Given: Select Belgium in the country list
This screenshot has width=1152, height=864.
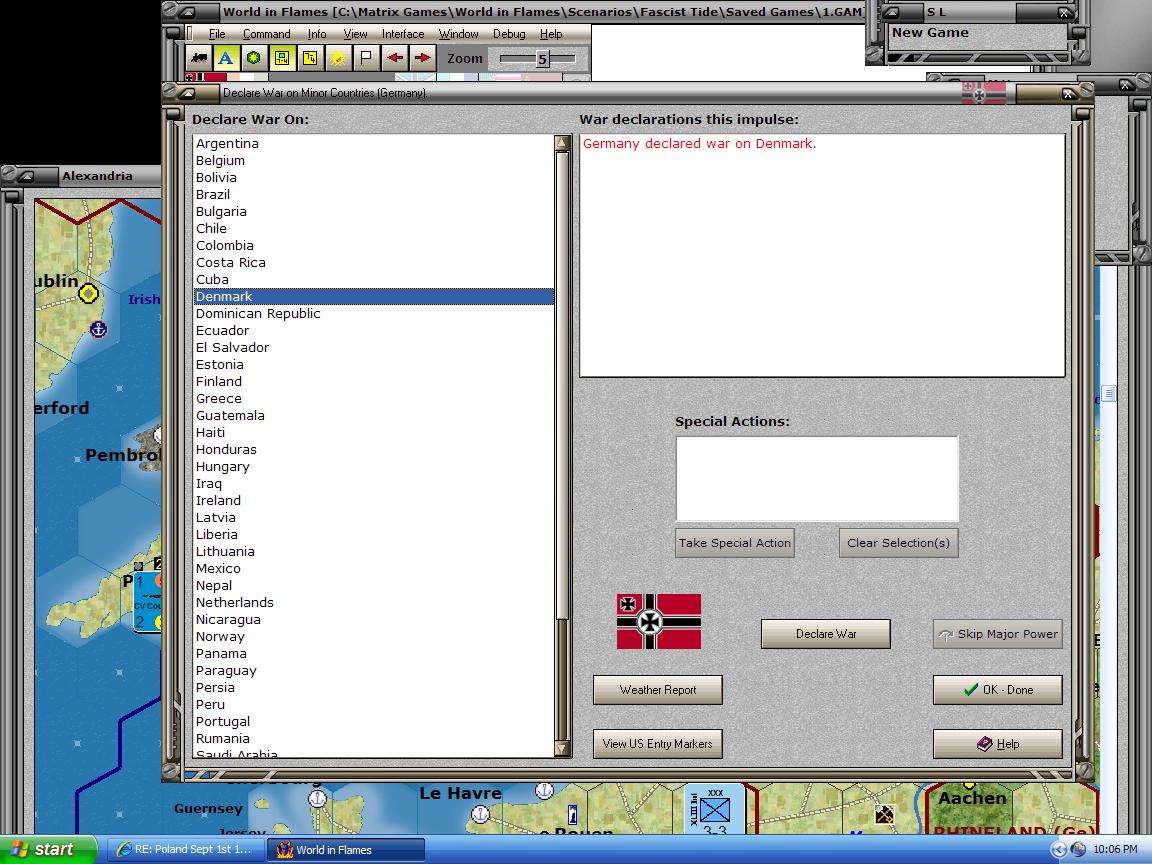Looking at the screenshot, I should click(373, 160).
